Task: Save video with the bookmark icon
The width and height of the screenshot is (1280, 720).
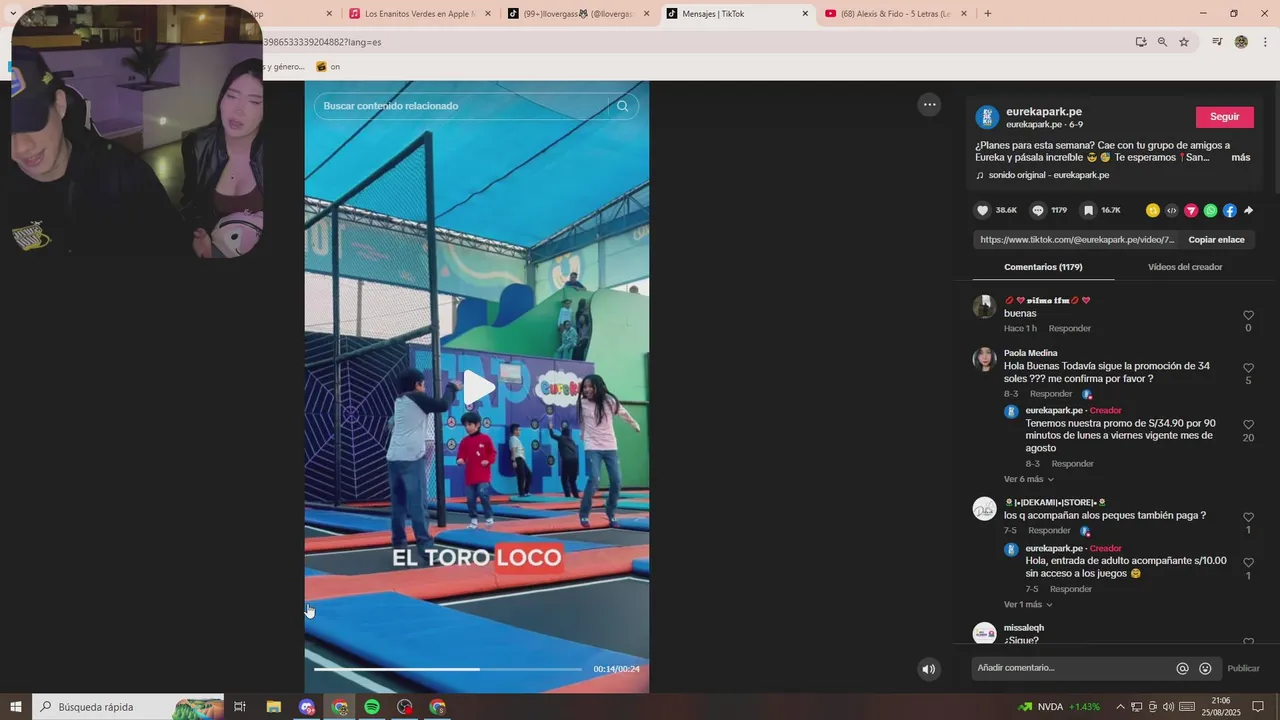Action: [x=1088, y=210]
